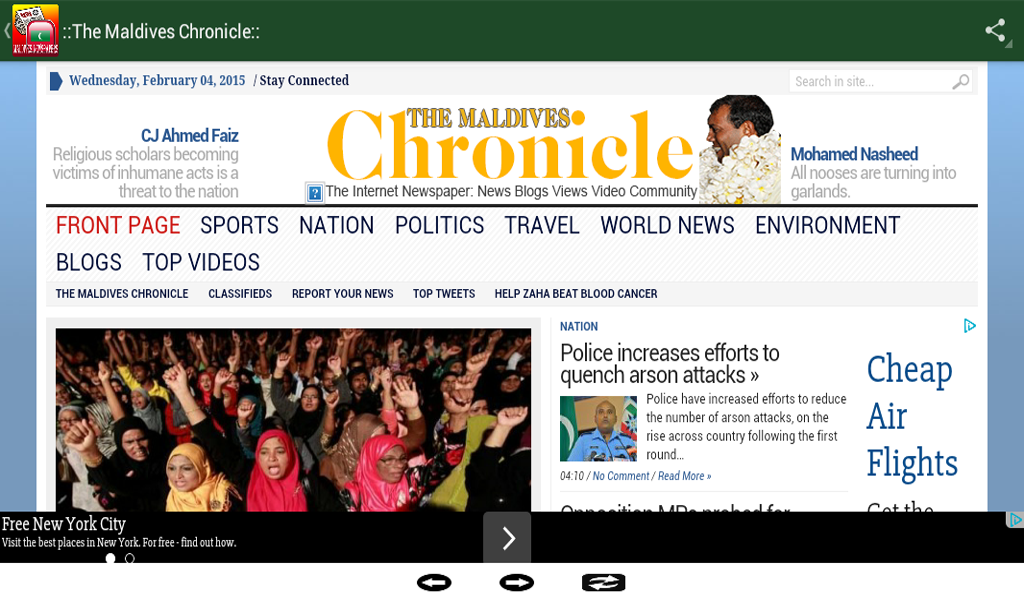Click the police officer article thumbnail
This screenshot has width=1024, height=600.
pyautogui.click(x=598, y=428)
